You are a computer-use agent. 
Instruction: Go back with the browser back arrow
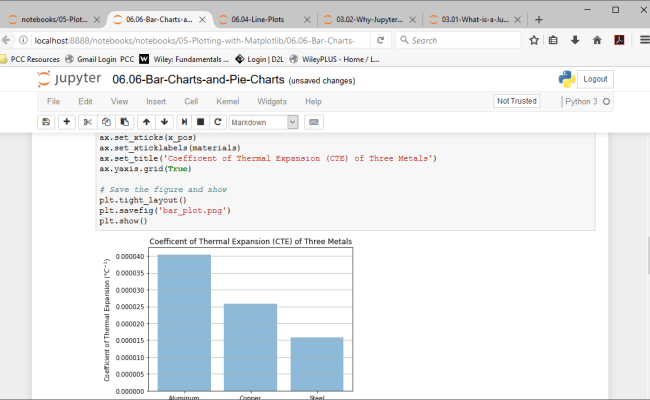pos(6,40)
